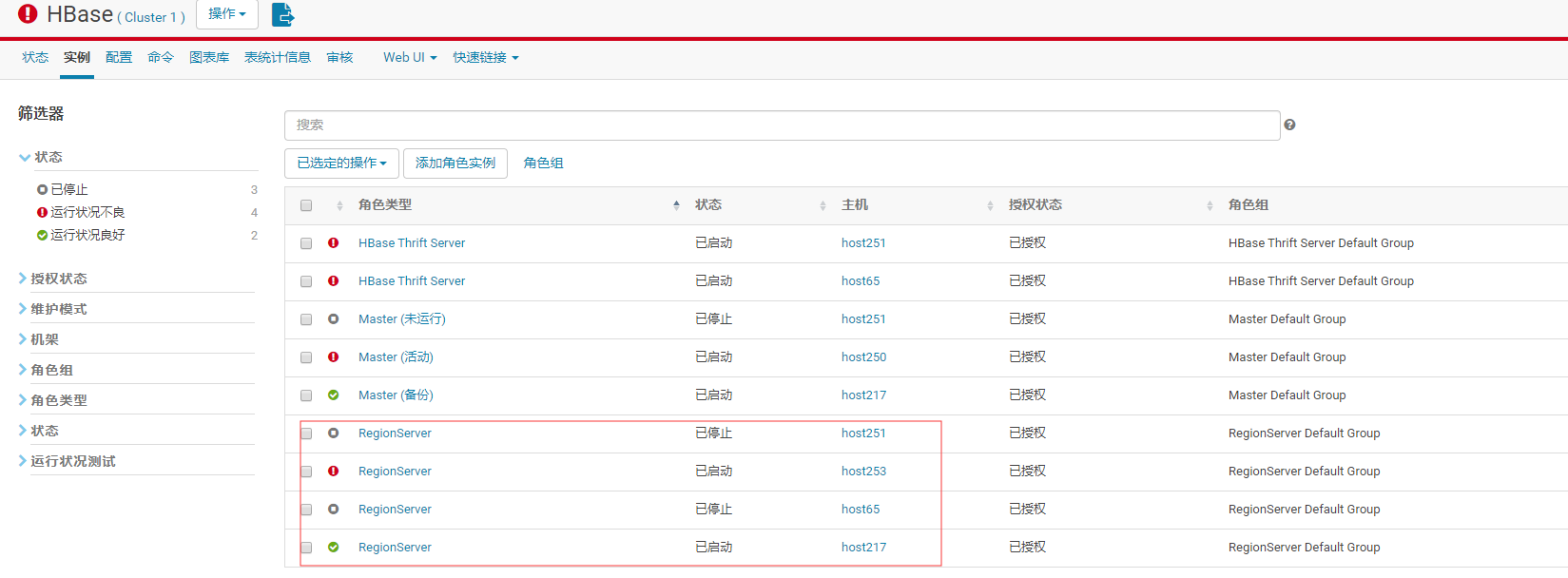Click the stopped icon for RegionServer host251
This screenshot has width=1568, height=578.
coord(334,433)
